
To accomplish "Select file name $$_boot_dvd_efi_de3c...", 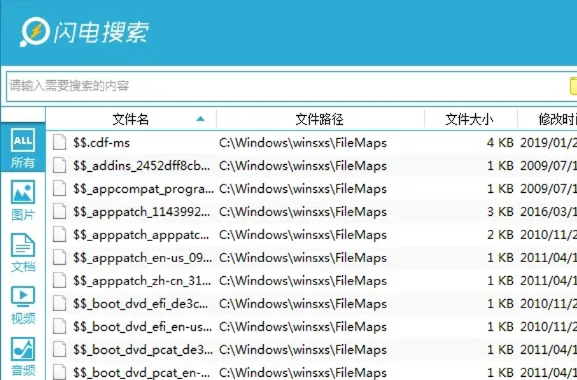I will pyautogui.click(x=141, y=304).
